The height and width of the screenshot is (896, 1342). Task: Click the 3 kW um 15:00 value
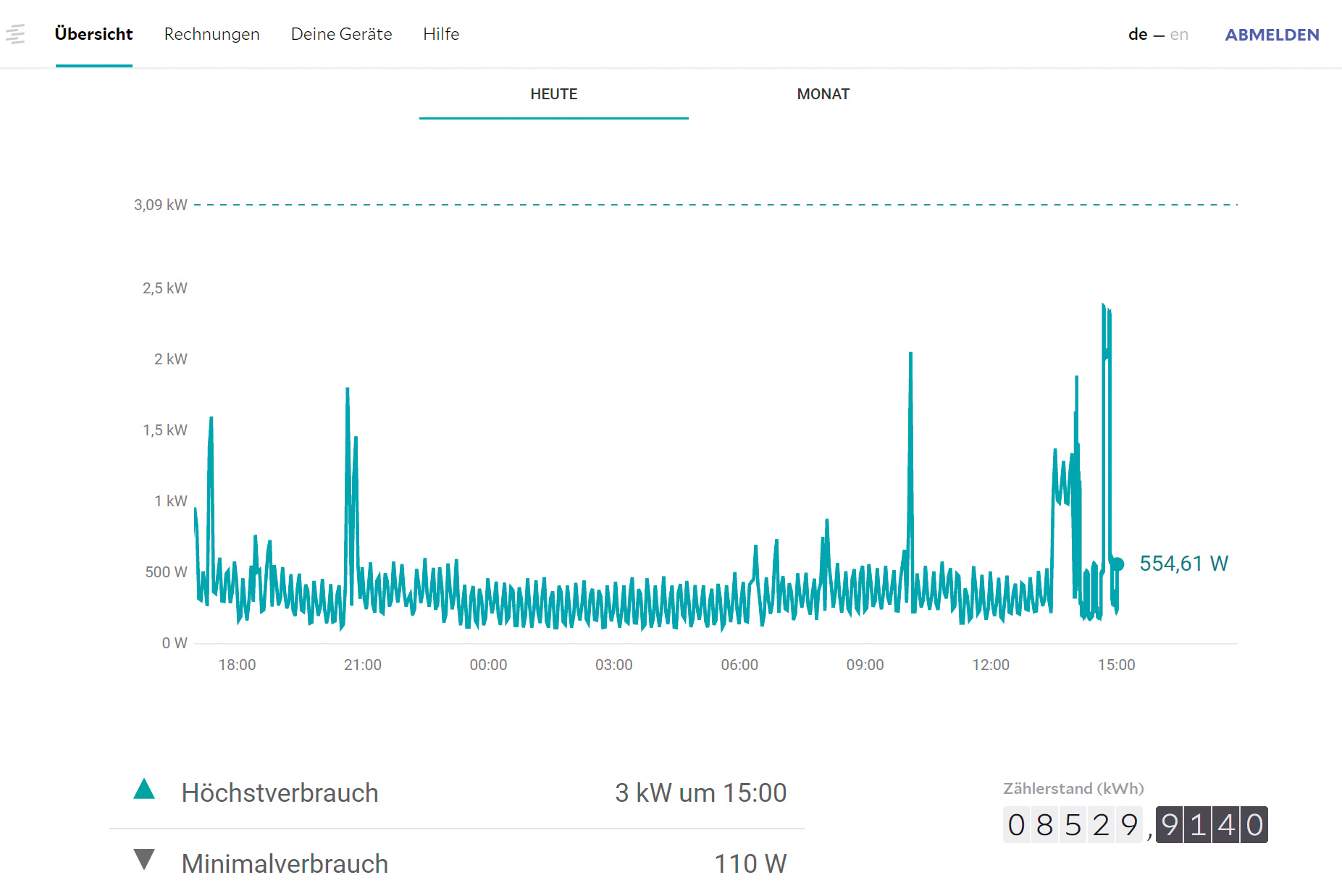pos(701,793)
